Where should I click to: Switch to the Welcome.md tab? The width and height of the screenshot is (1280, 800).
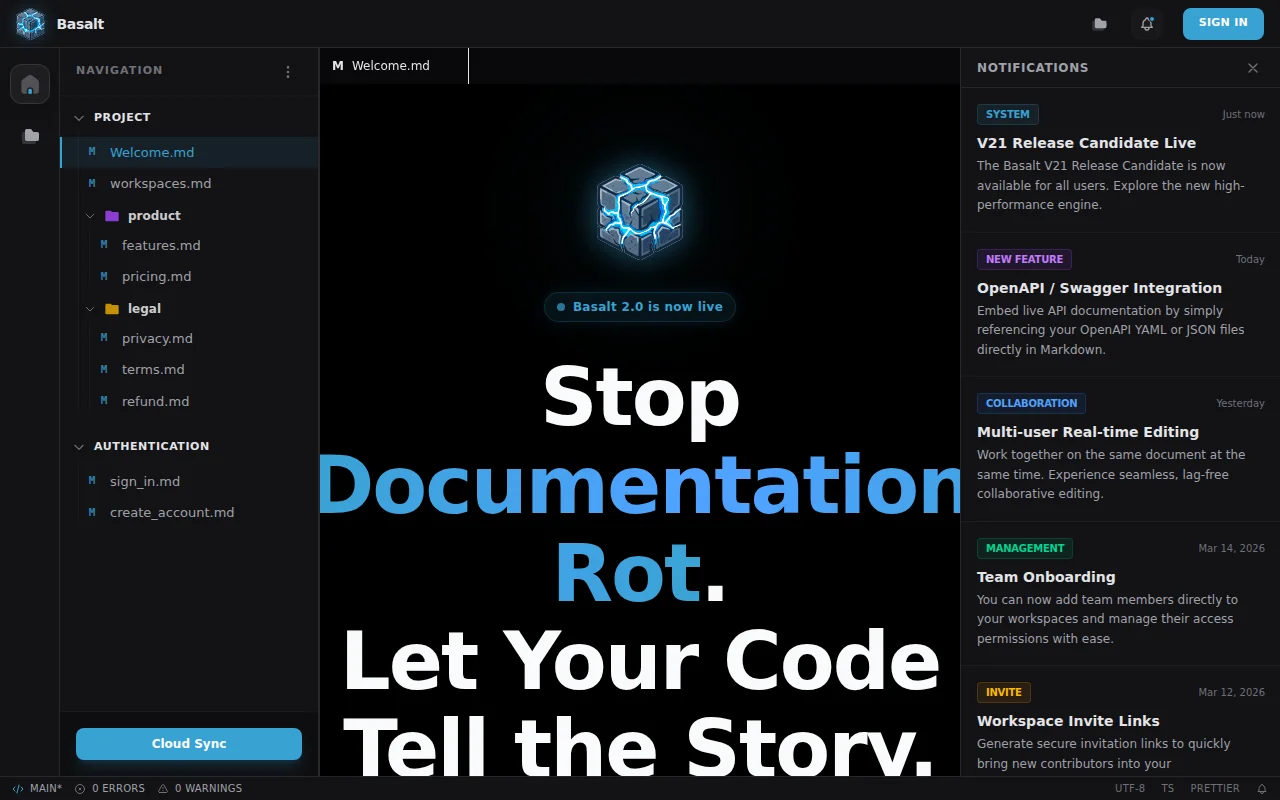click(394, 65)
